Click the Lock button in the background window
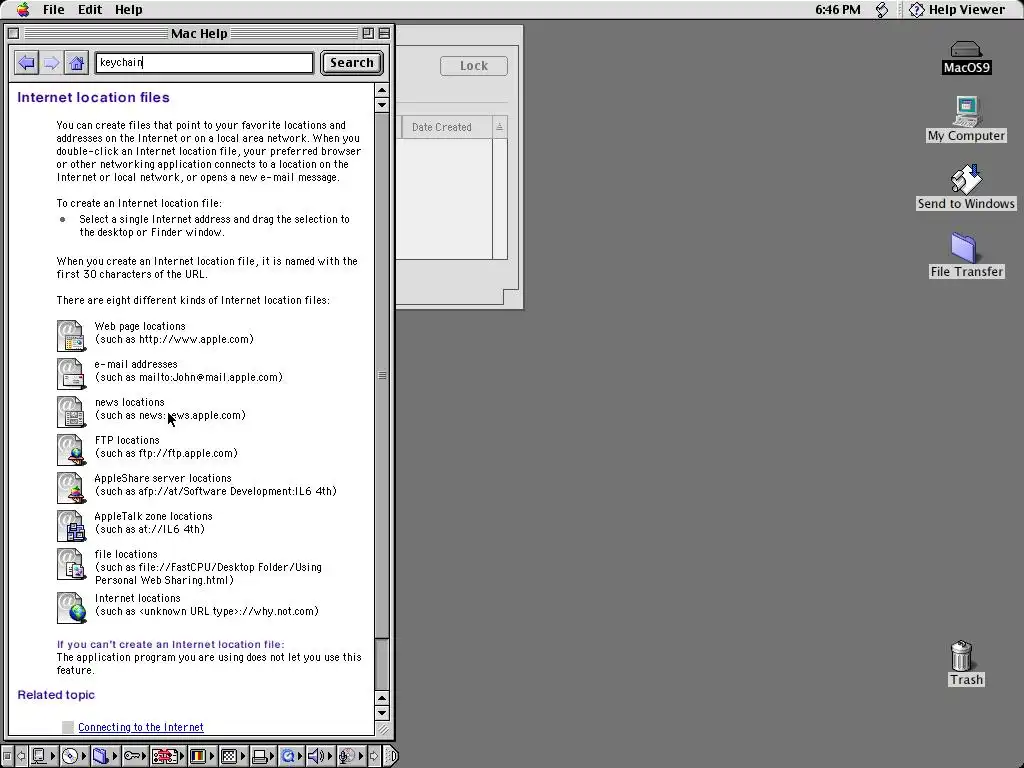 point(473,66)
